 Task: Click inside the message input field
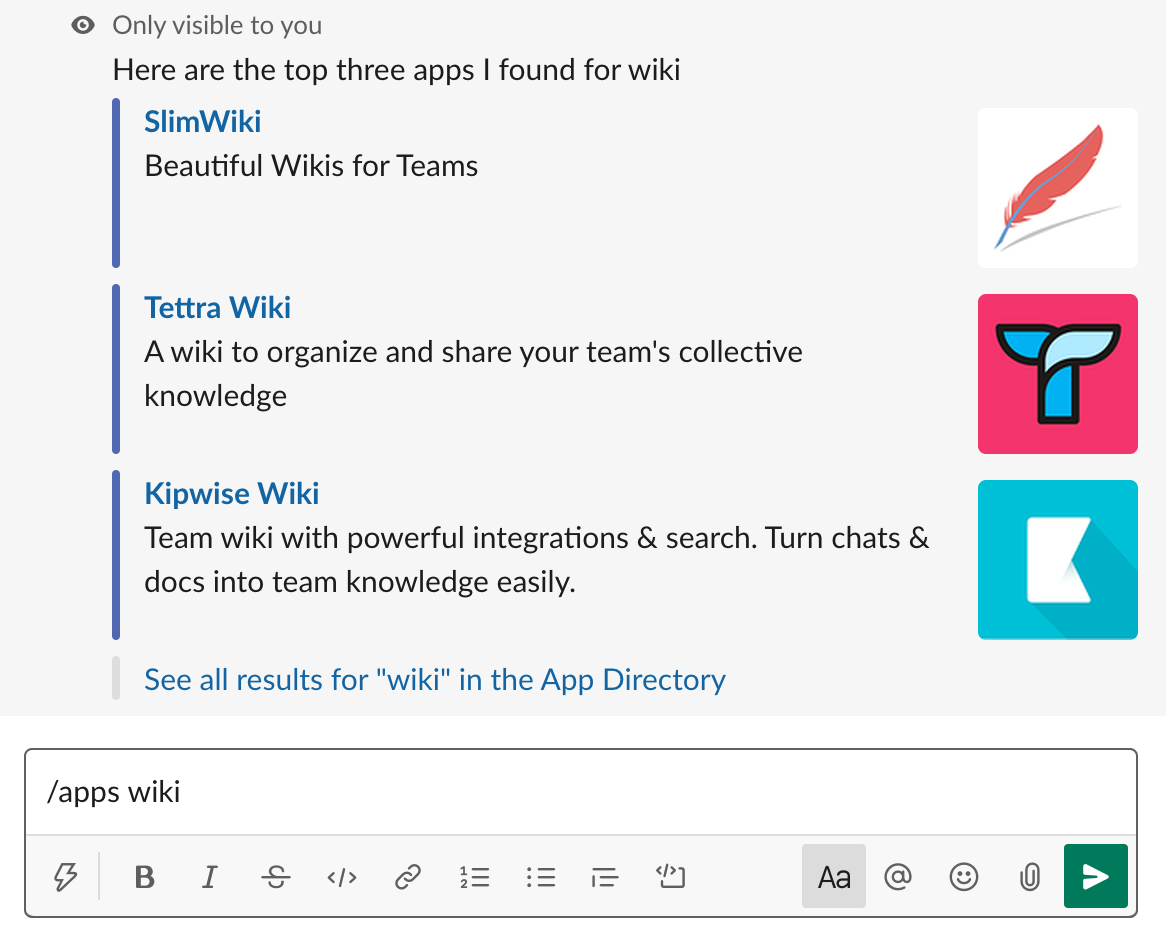(500, 791)
